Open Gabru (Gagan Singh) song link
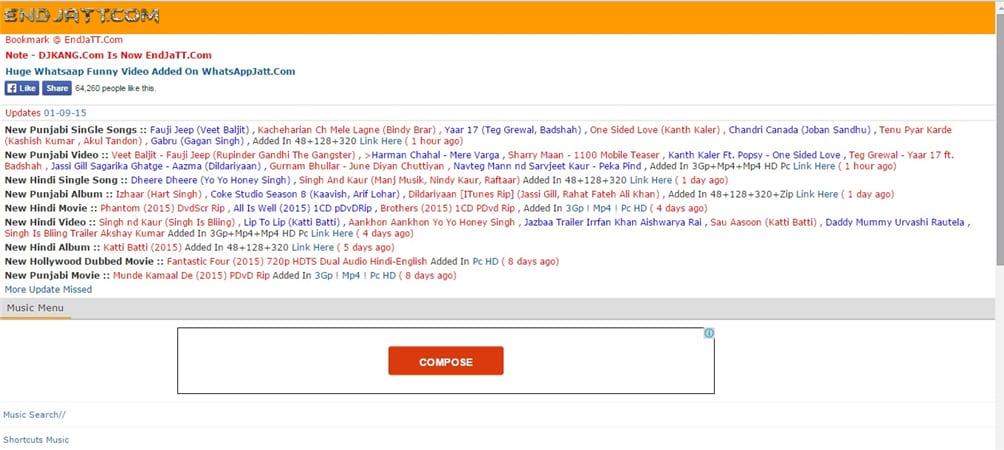 (x=197, y=141)
